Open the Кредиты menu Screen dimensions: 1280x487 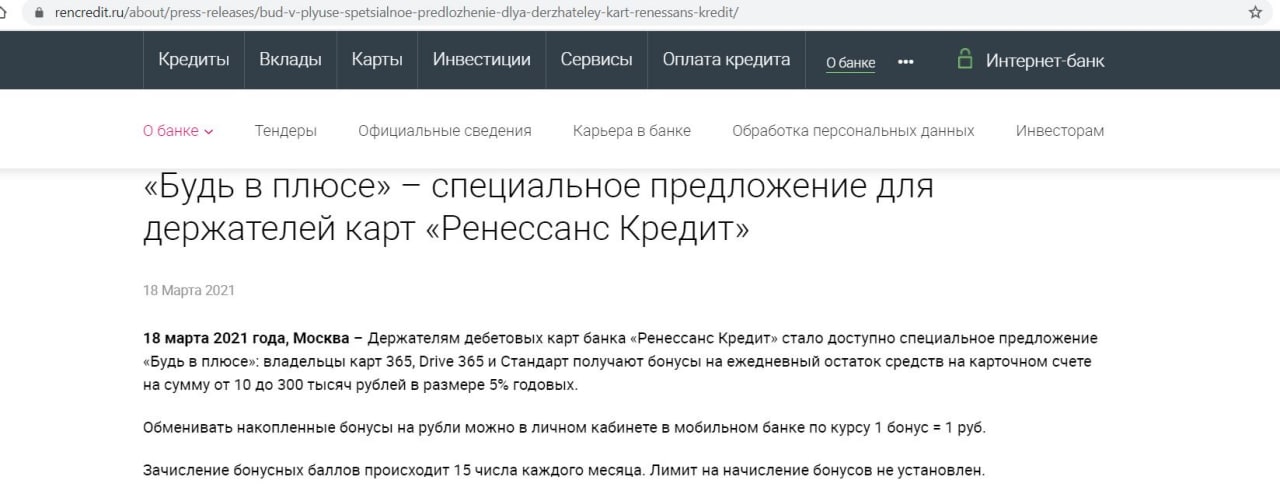click(x=194, y=59)
